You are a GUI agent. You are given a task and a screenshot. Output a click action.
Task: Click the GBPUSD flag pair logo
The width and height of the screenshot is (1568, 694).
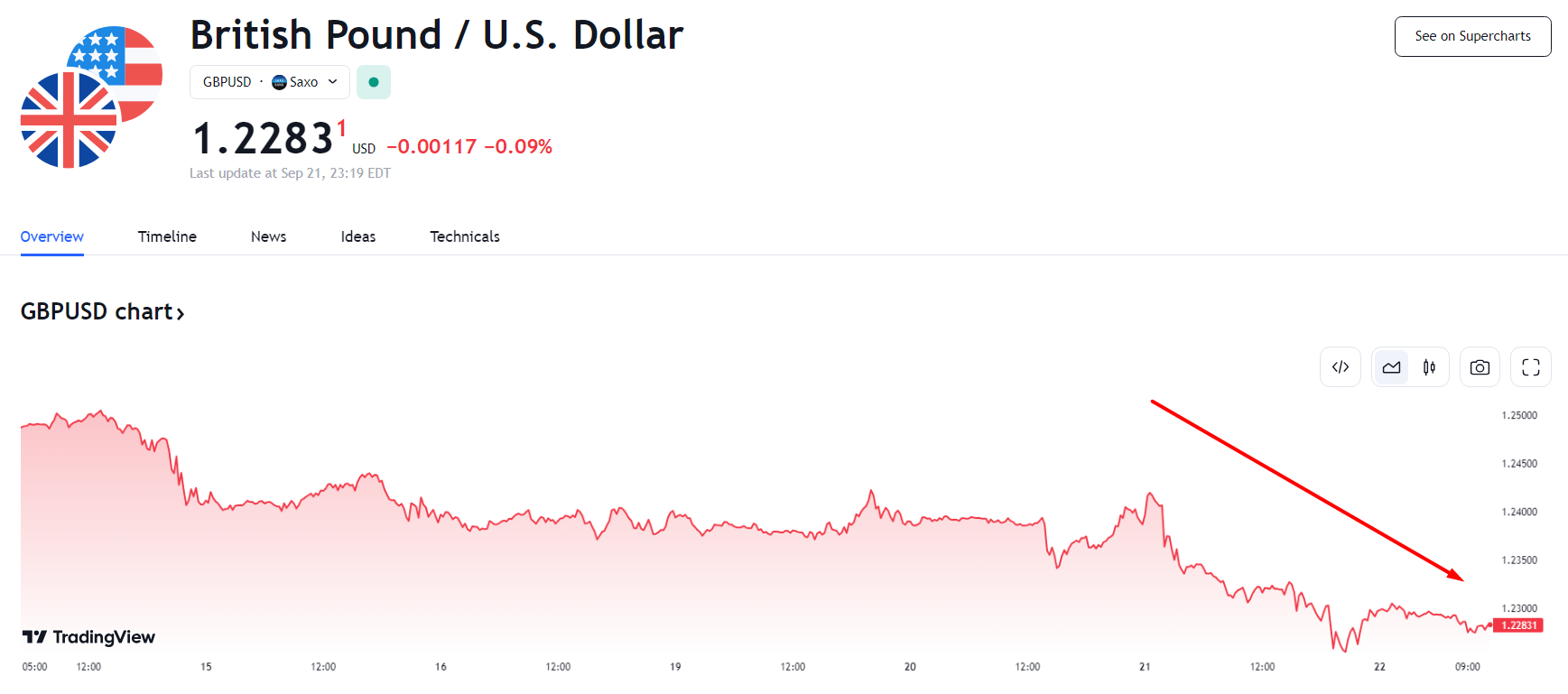pyautogui.click(x=90, y=97)
